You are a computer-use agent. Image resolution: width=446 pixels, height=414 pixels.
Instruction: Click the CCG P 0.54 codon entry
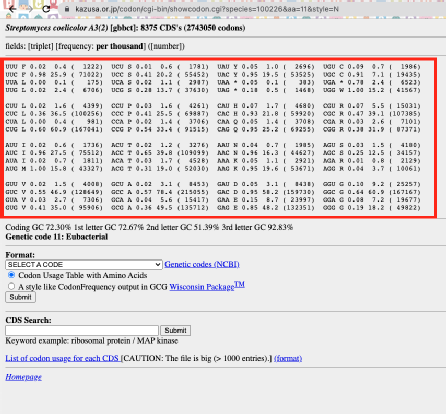(x=160, y=129)
